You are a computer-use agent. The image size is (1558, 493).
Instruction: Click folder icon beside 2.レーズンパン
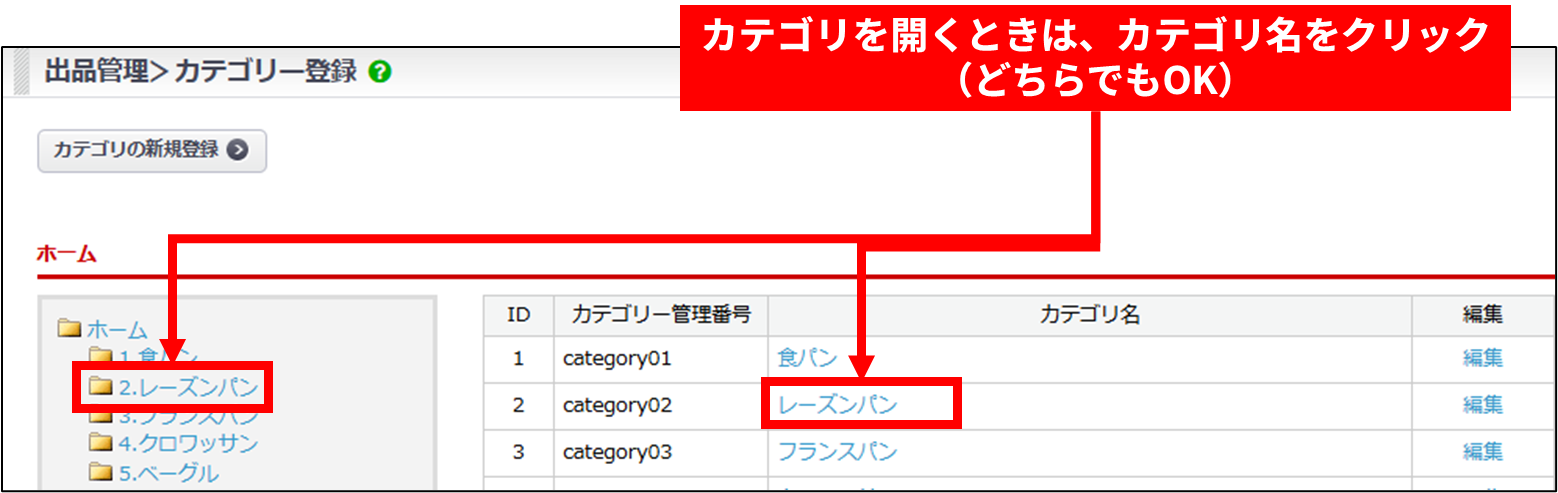click(100, 385)
